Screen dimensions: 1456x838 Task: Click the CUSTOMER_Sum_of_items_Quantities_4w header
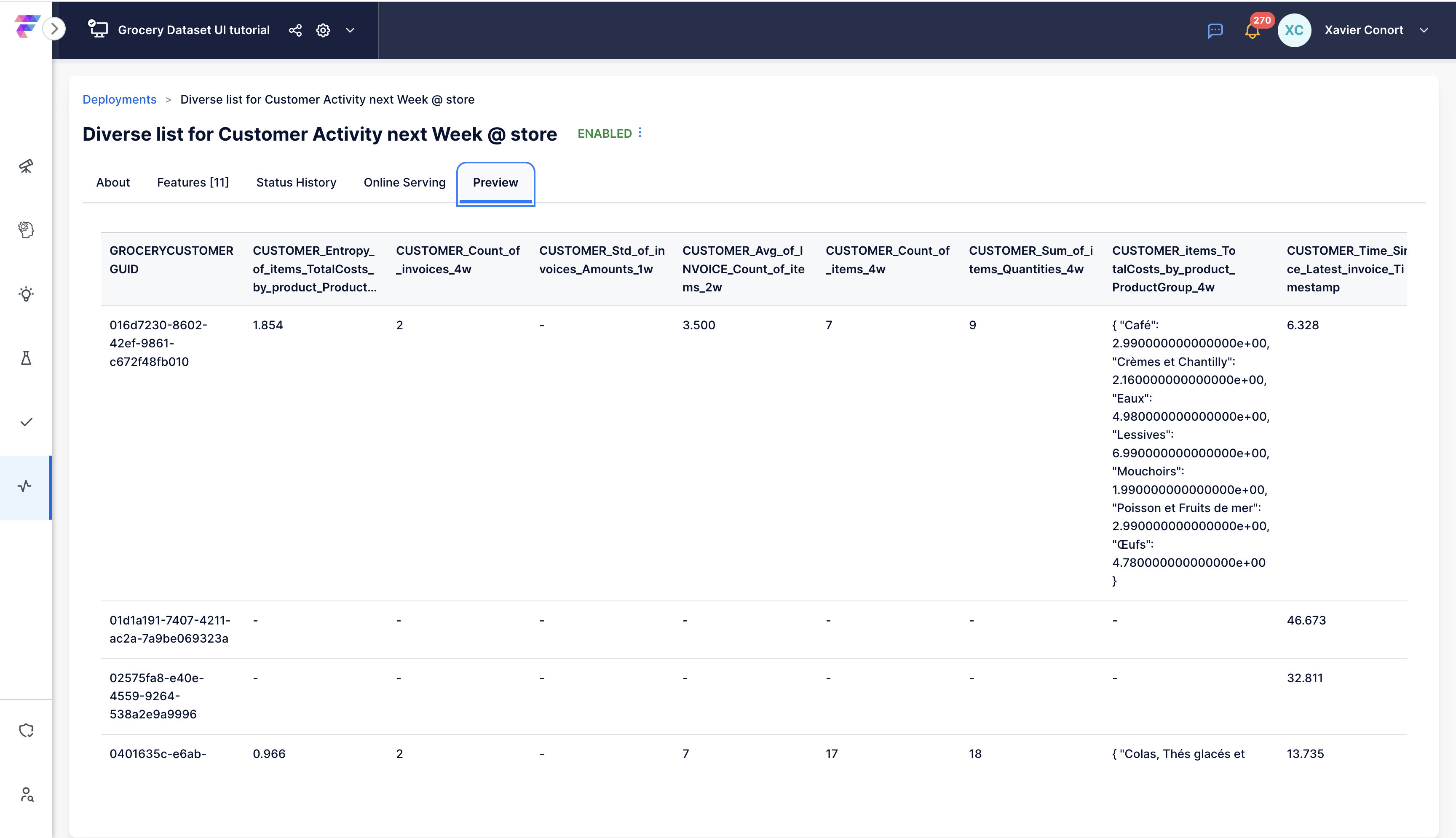pos(1030,259)
